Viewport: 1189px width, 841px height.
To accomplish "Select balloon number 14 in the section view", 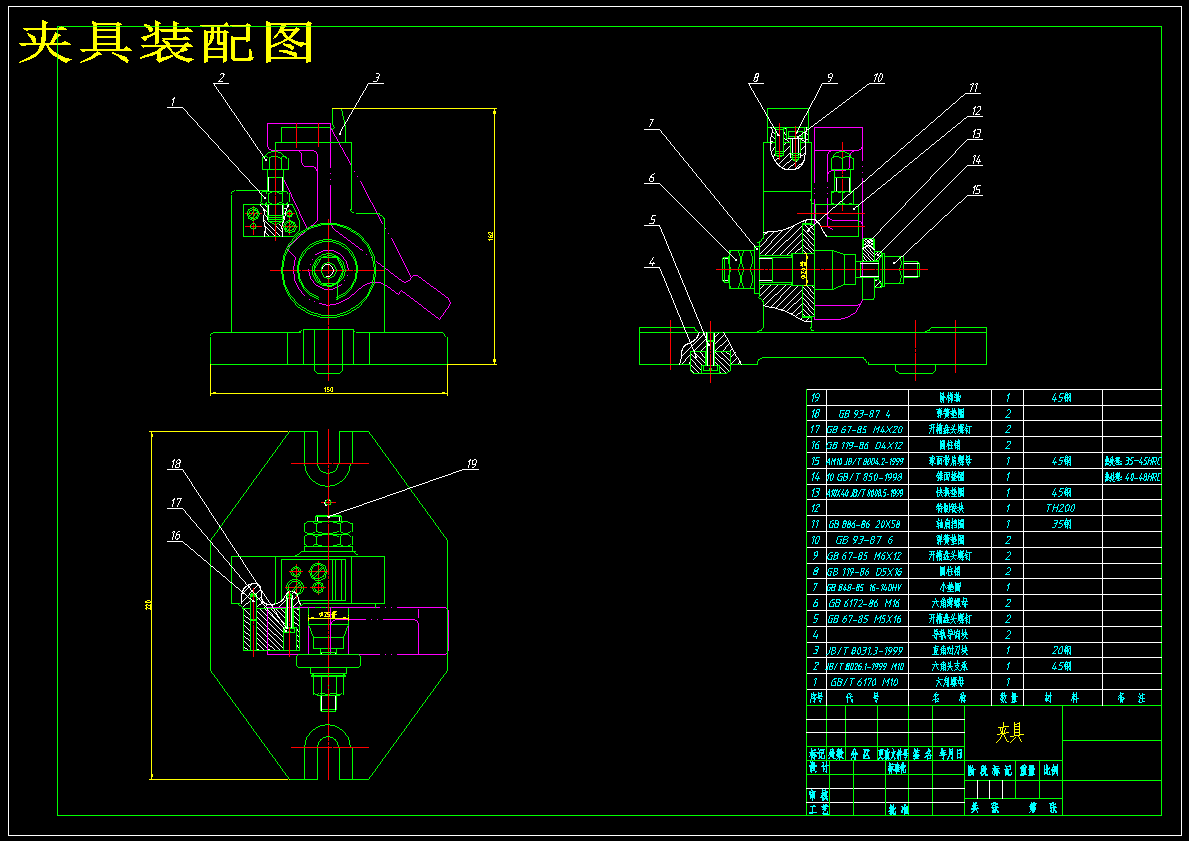I will pyautogui.click(x=976, y=160).
